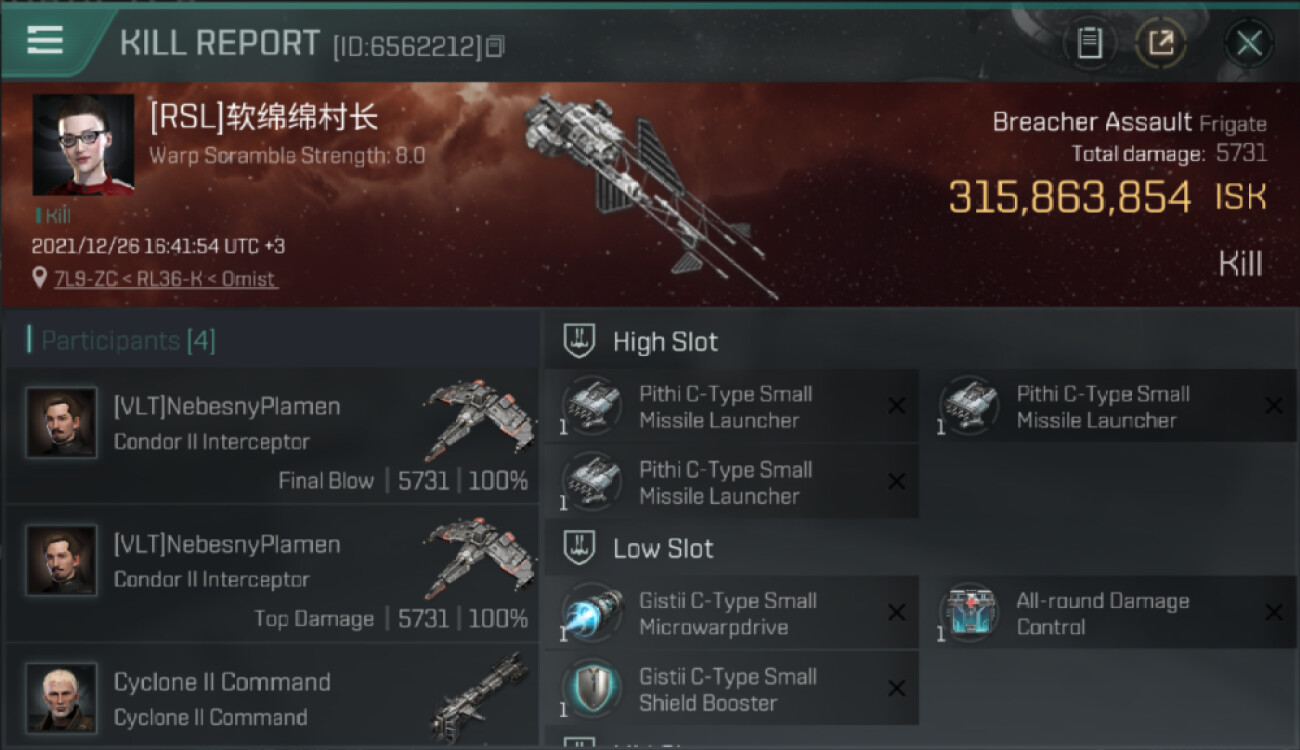View the victim pilot portrait
The height and width of the screenshot is (750, 1300).
click(x=83, y=145)
